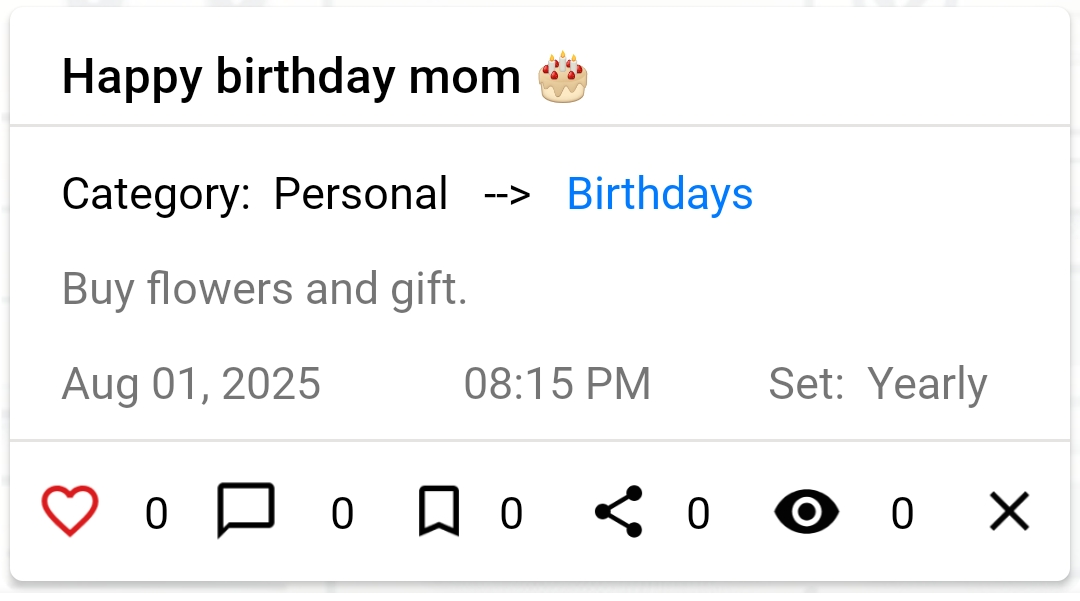Click the arrow between Personal and Birthdays

coord(507,194)
